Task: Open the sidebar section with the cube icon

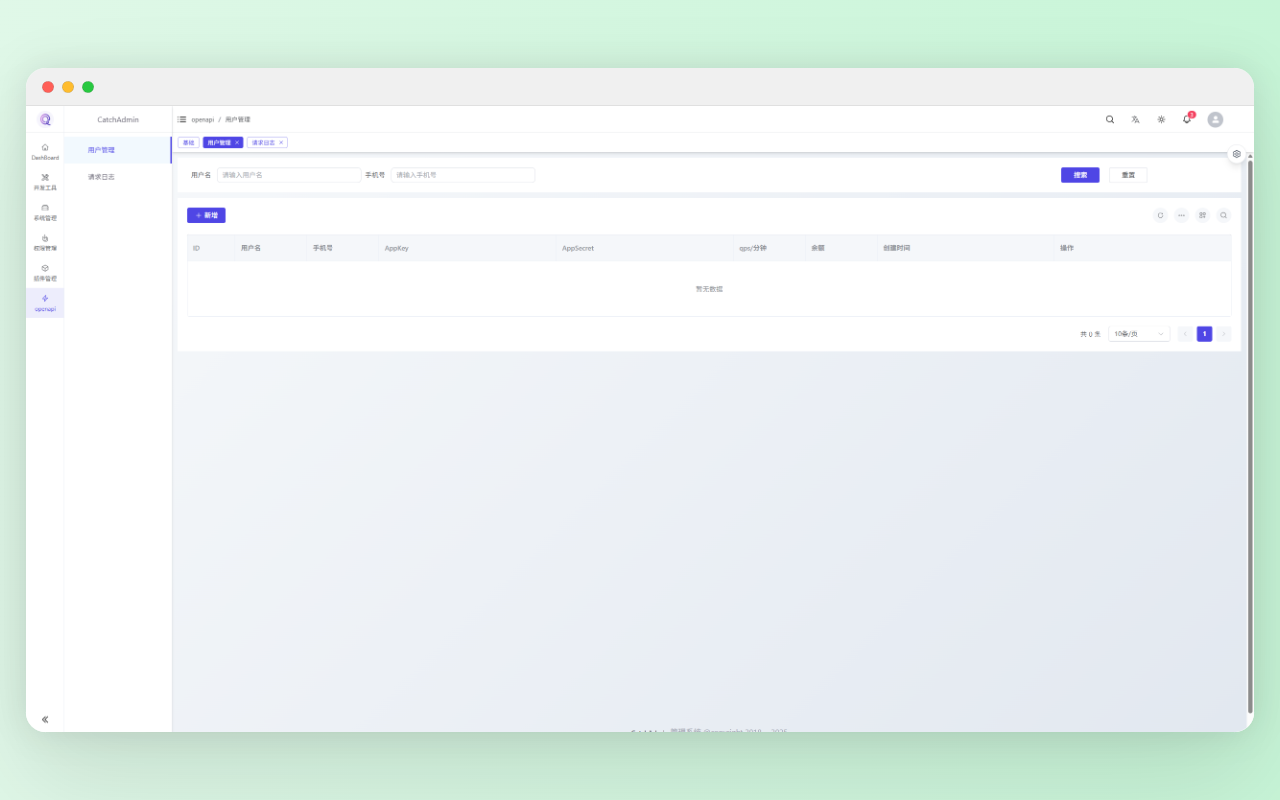Action: [x=45, y=272]
